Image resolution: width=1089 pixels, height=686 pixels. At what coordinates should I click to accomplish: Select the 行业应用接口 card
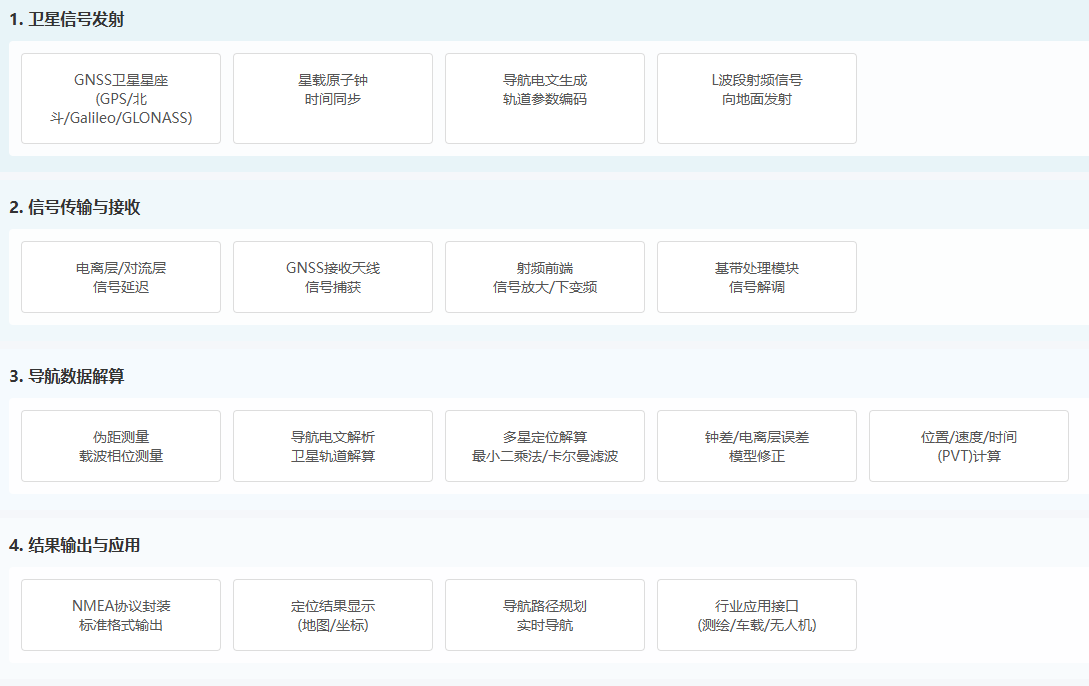[x=757, y=615]
